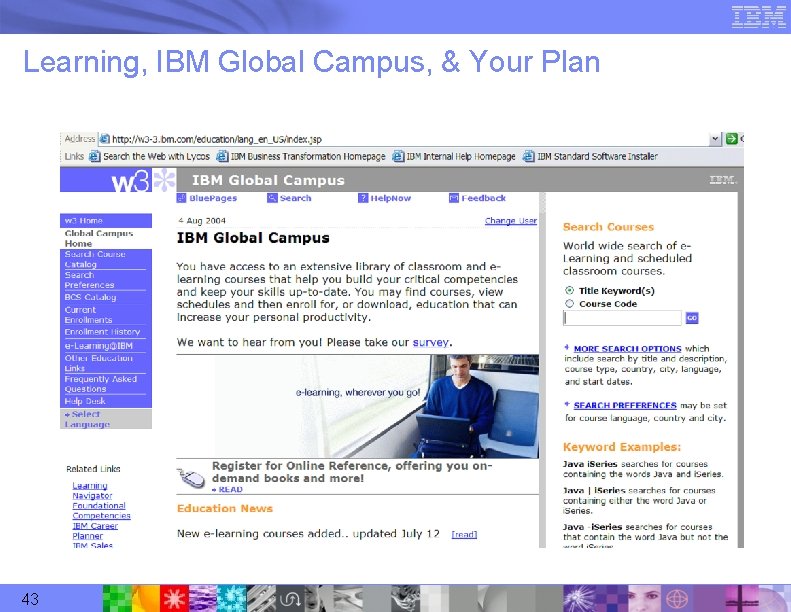
Task: Open IBM Business Transformation Homepage favorite
Action: [x=301, y=156]
